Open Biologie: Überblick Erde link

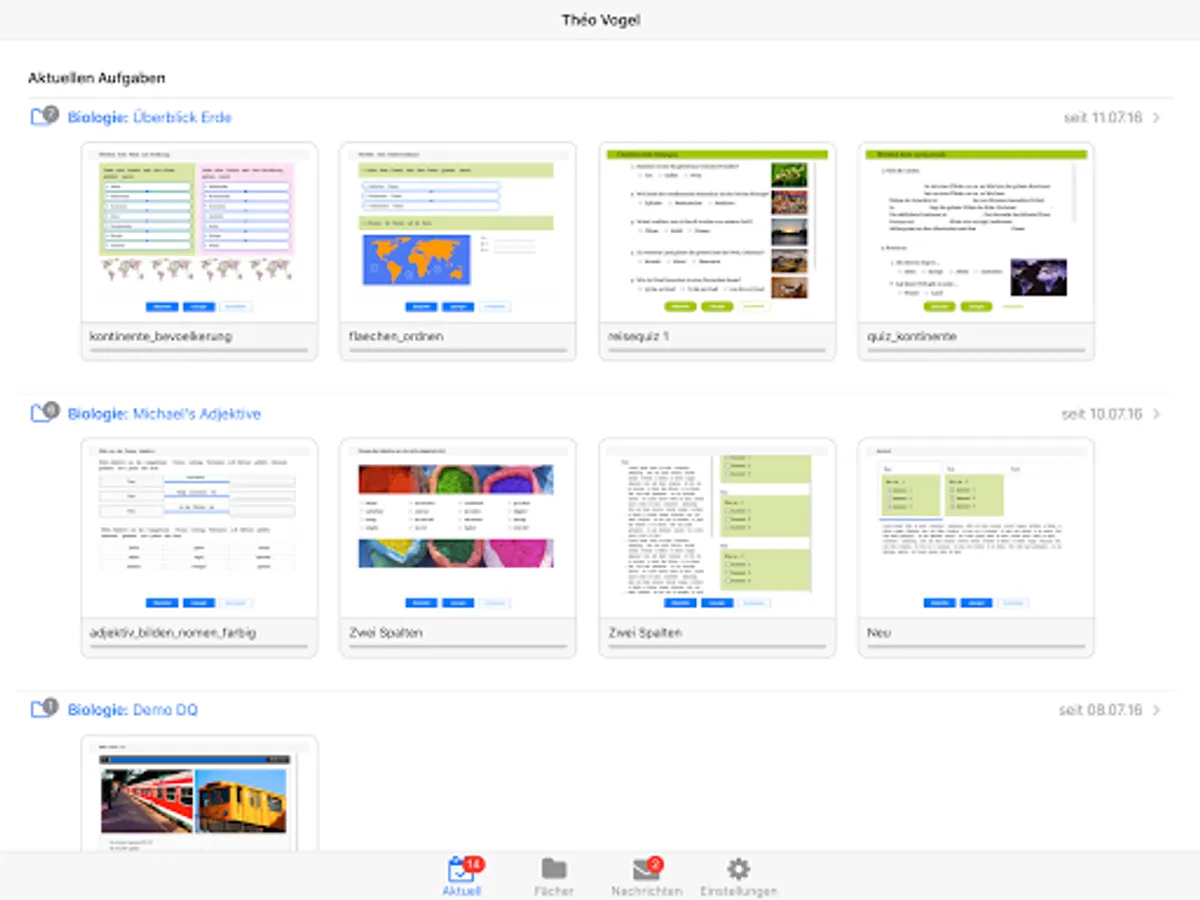coord(149,118)
